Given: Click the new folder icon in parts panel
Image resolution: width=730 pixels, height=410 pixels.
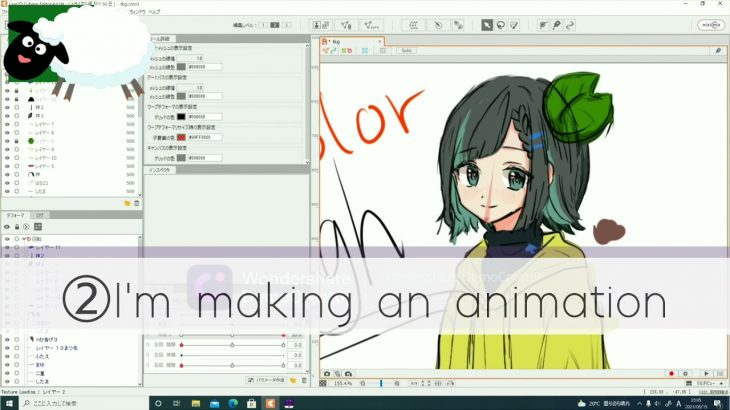Looking at the screenshot, I should click(x=127, y=203).
